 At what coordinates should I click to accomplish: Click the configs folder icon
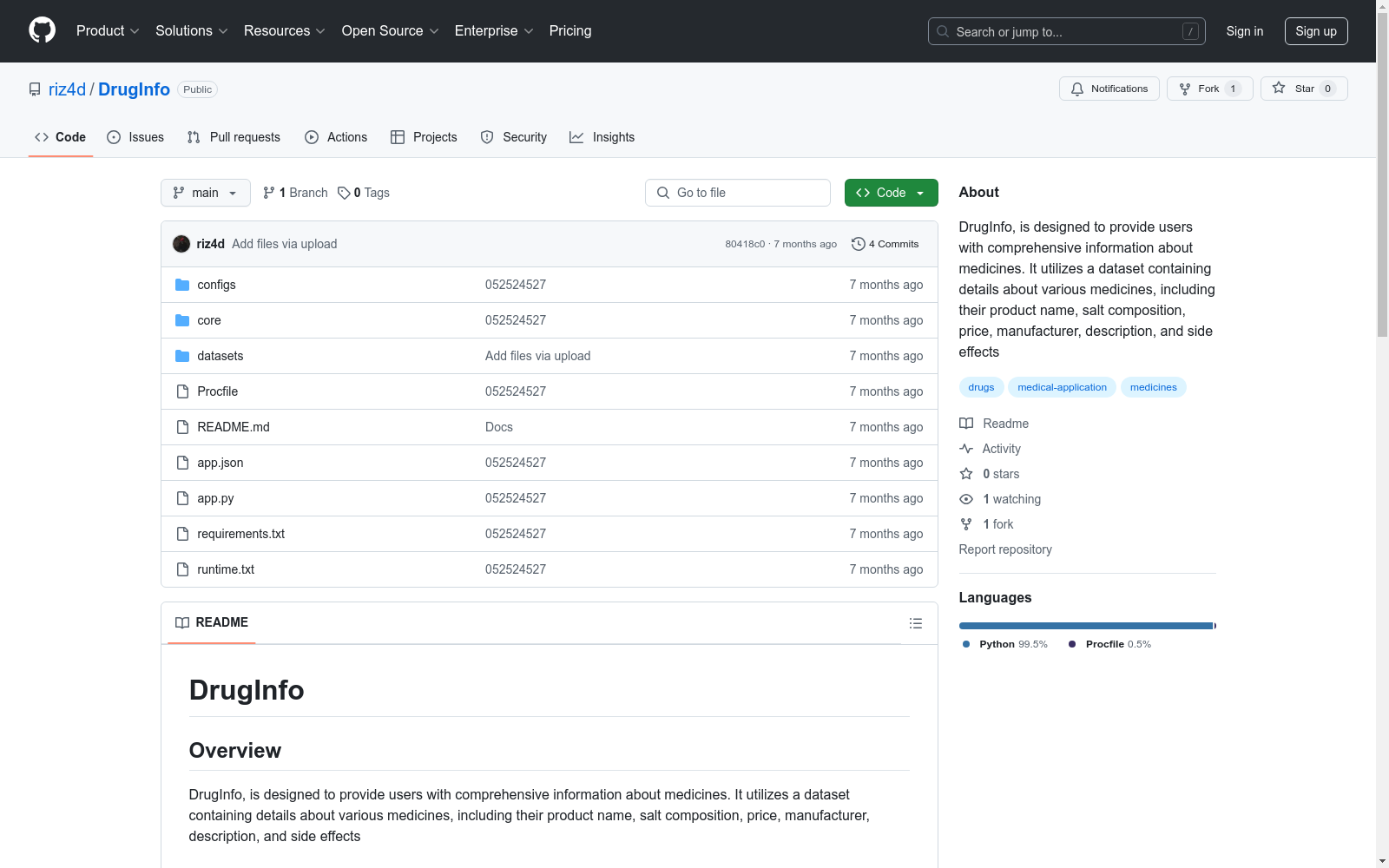coord(182,285)
